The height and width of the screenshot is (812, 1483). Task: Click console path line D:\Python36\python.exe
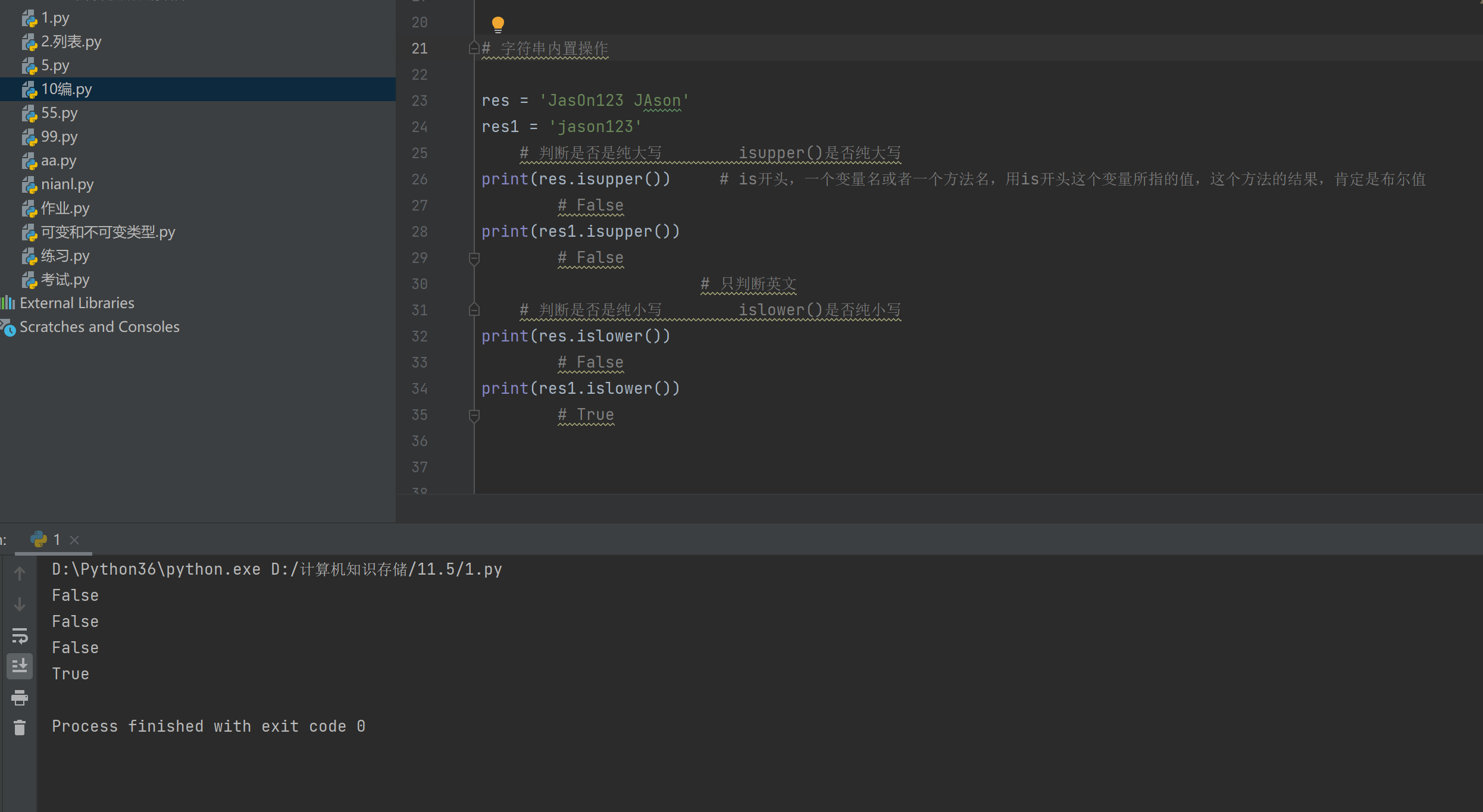277,569
